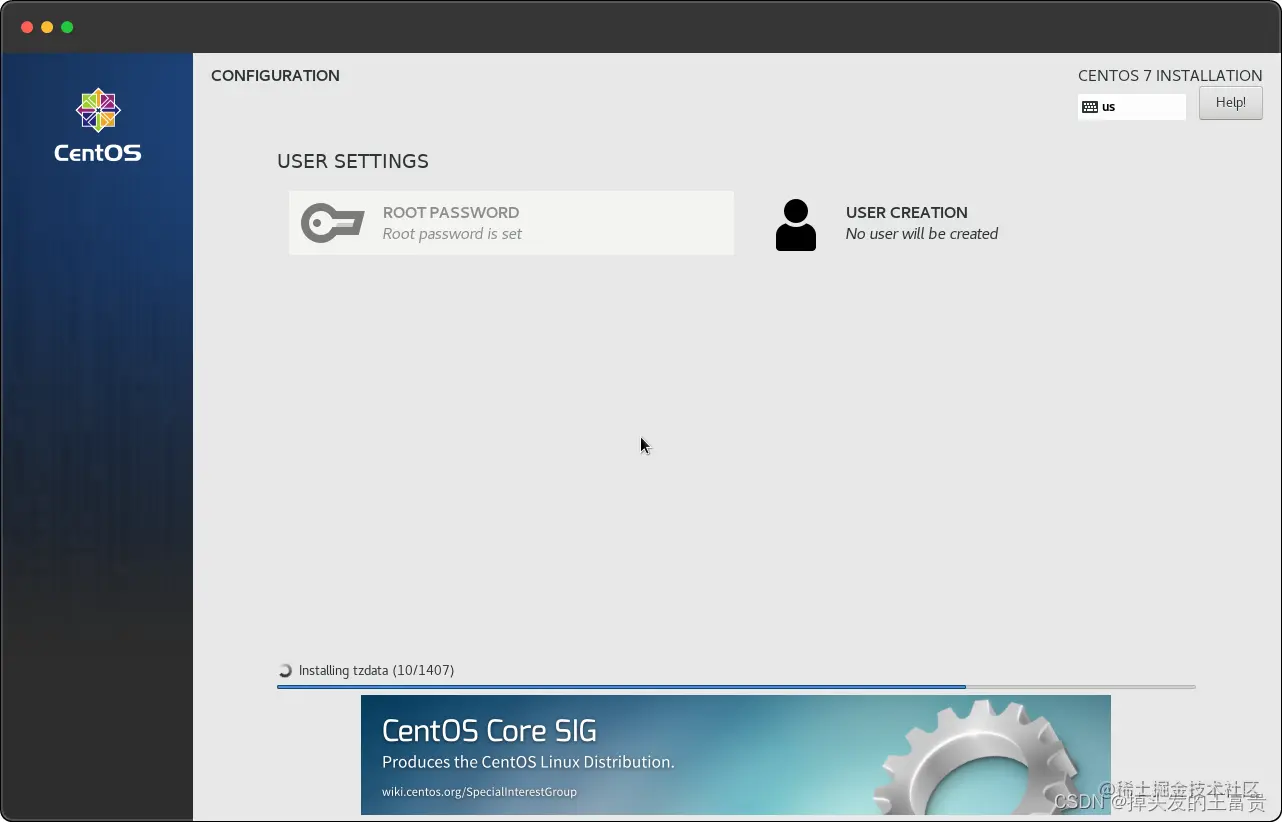Maximize the window with green button
Viewport: 1282px width, 822px height.
pos(67,27)
